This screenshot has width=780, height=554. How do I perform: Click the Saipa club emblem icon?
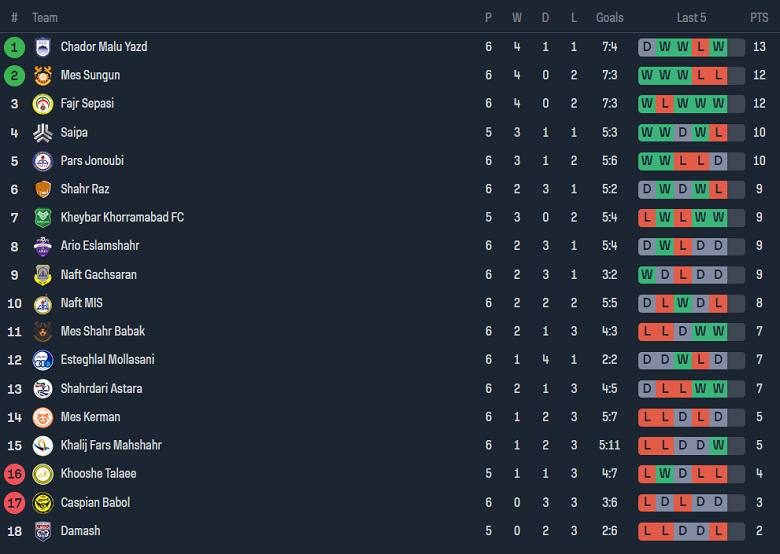click(42, 132)
